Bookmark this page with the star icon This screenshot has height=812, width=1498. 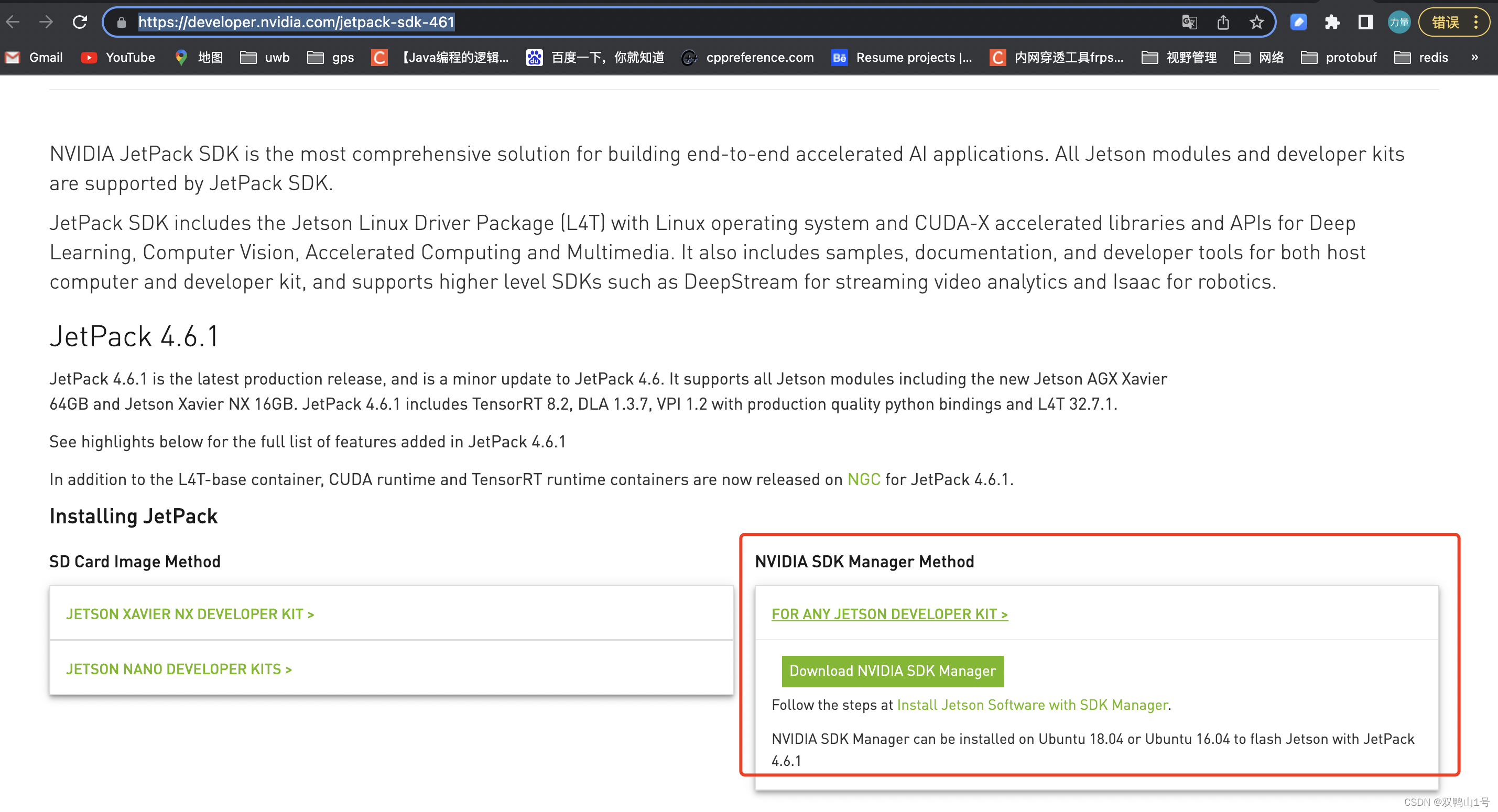click(1257, 22)
